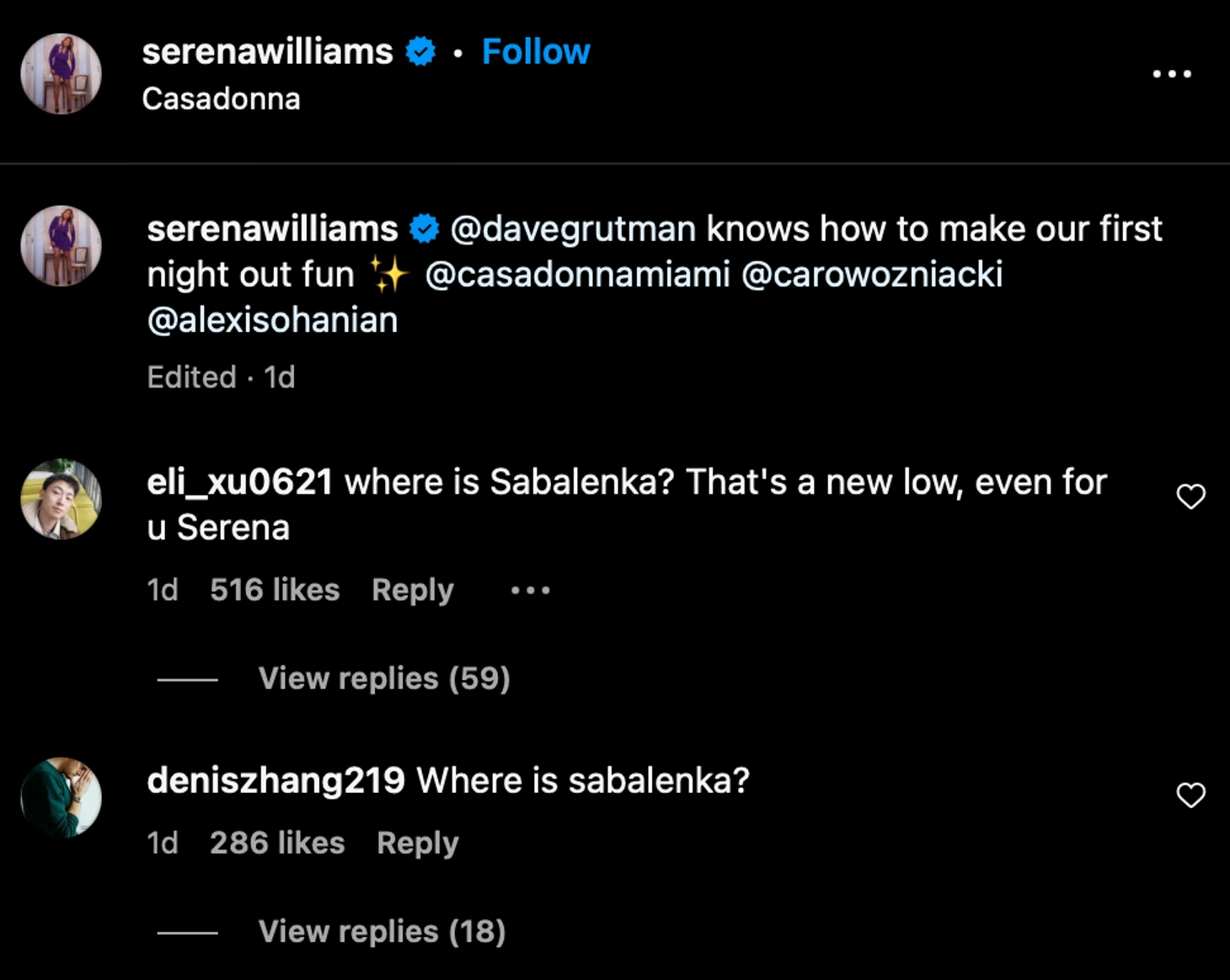
Task: Like deniszhang219's comment with heart icon
Action: click(x=1190, y=795)
